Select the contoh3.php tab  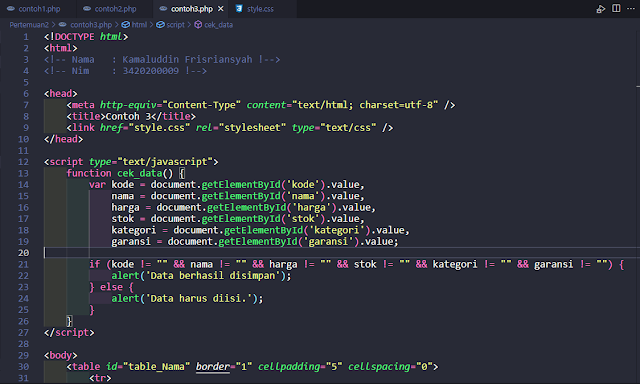[192, 9]
